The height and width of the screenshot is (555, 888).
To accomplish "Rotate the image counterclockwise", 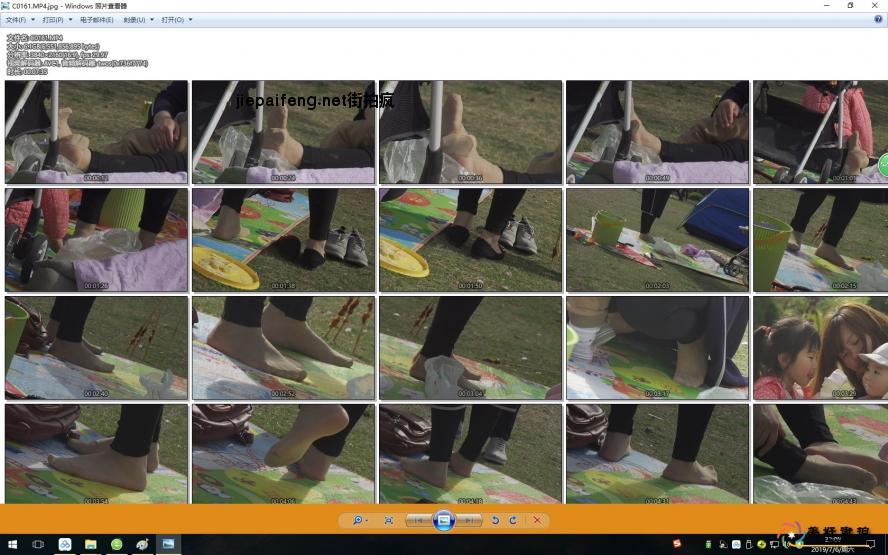I will click(x=495, y=520).
